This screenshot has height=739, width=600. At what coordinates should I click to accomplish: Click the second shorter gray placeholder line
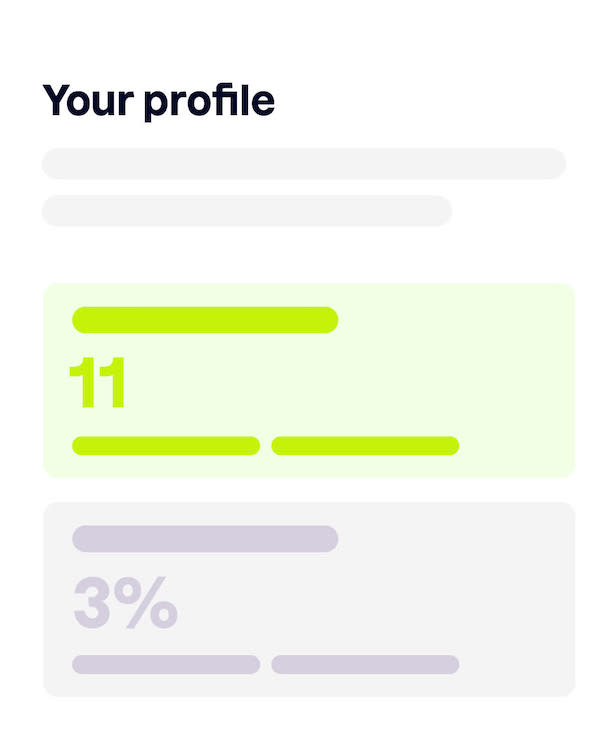(247, 211)
